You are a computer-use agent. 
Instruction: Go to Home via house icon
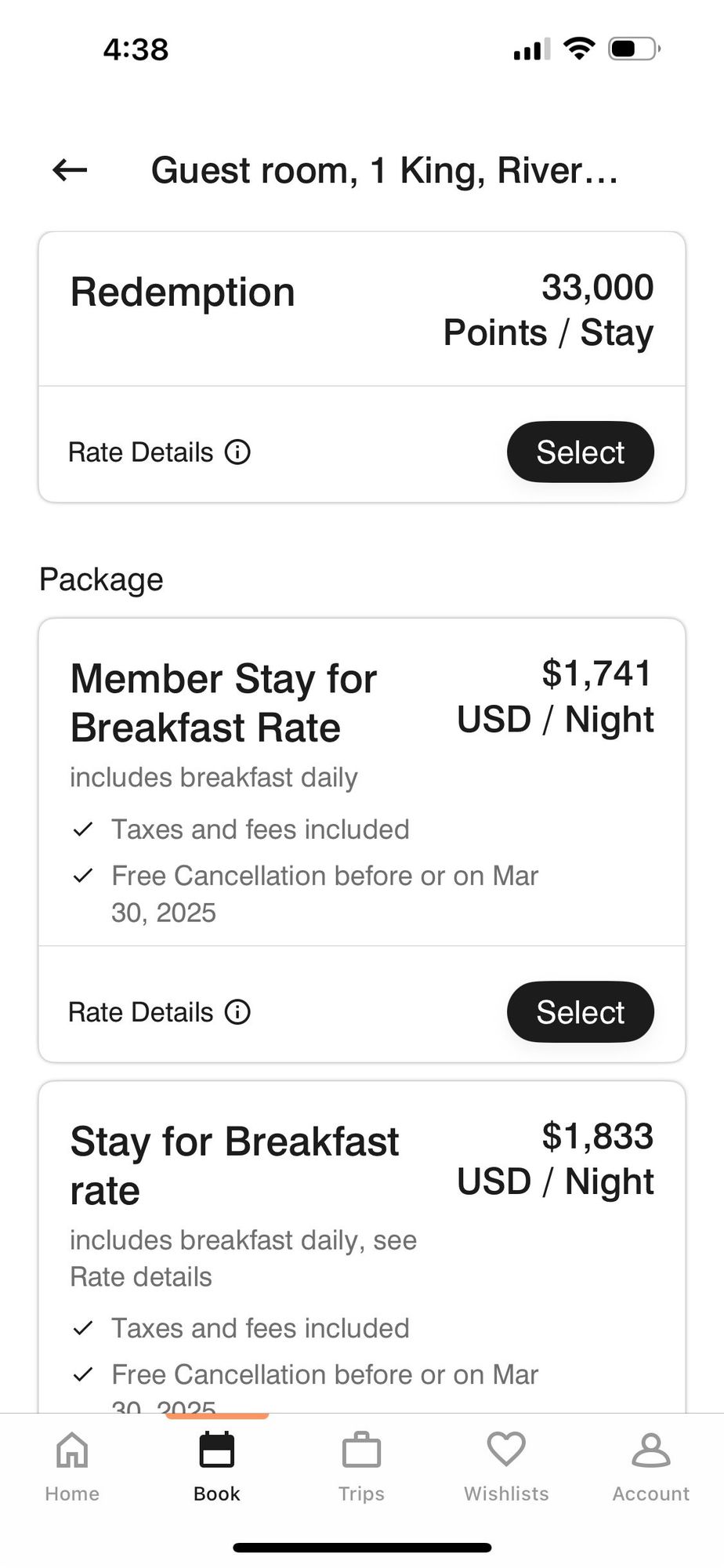point(72,1450)
